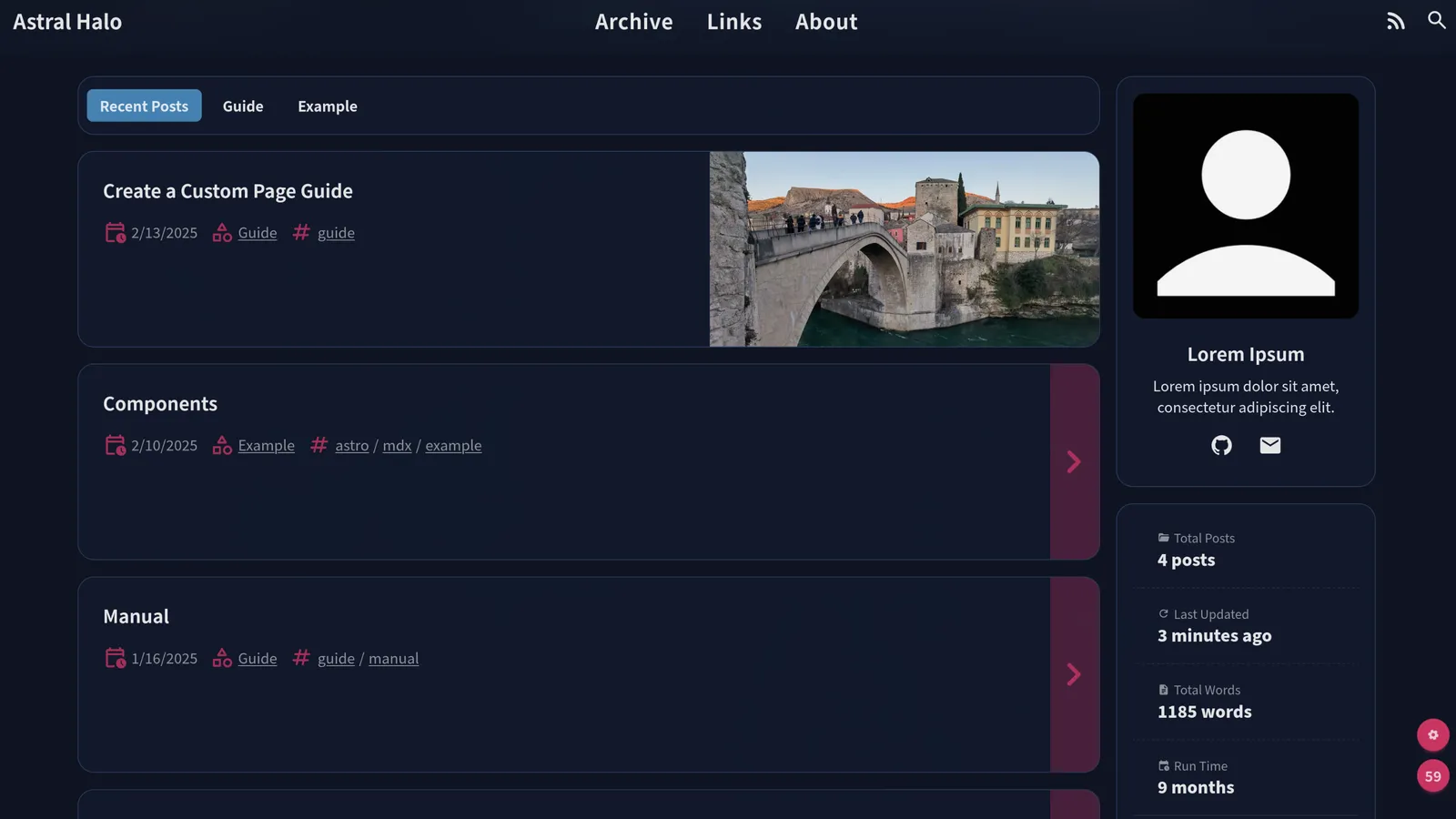Click the round pink 59 button

tap(1432, 776)
